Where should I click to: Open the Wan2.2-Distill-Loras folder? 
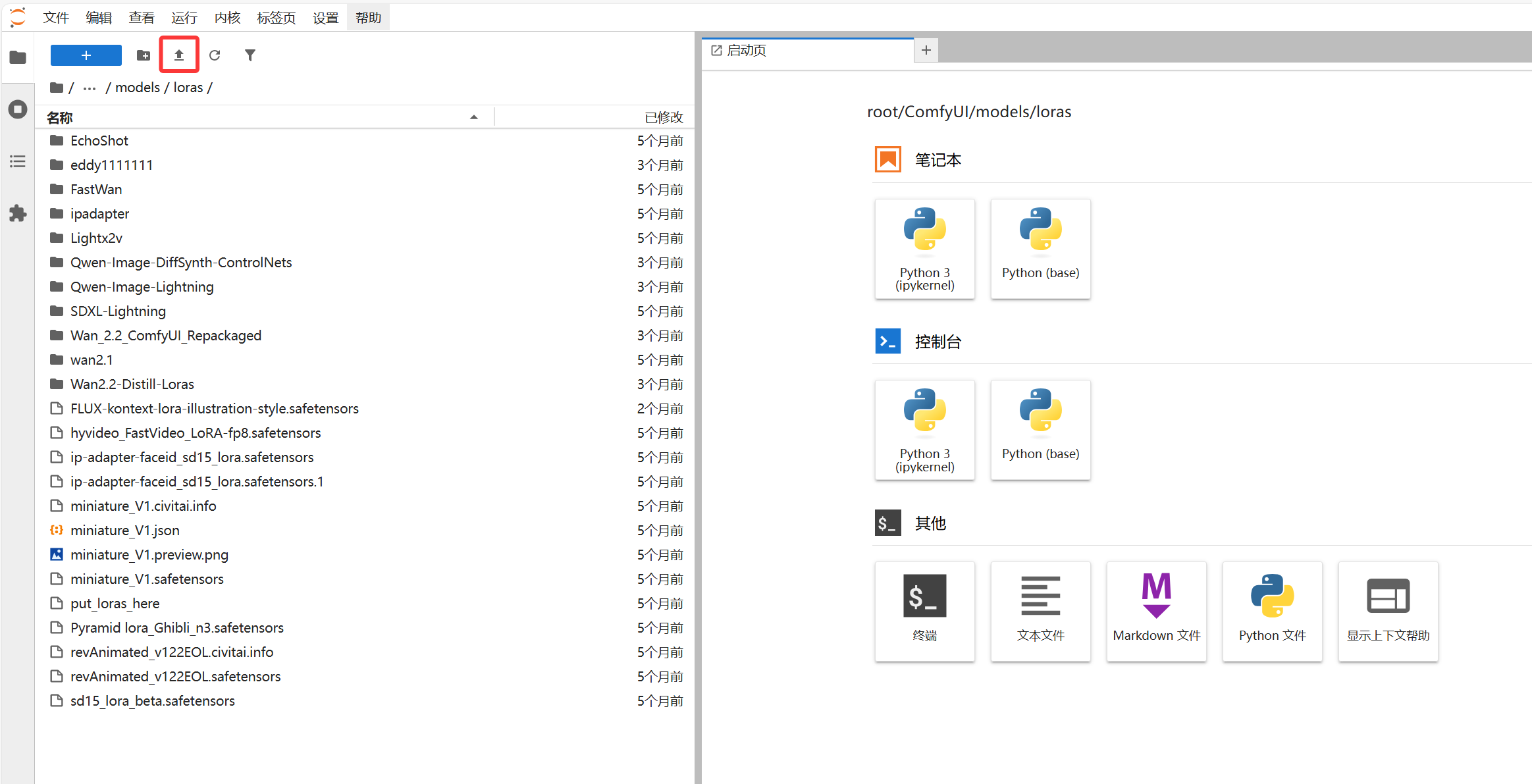click(x=132, y=384)
